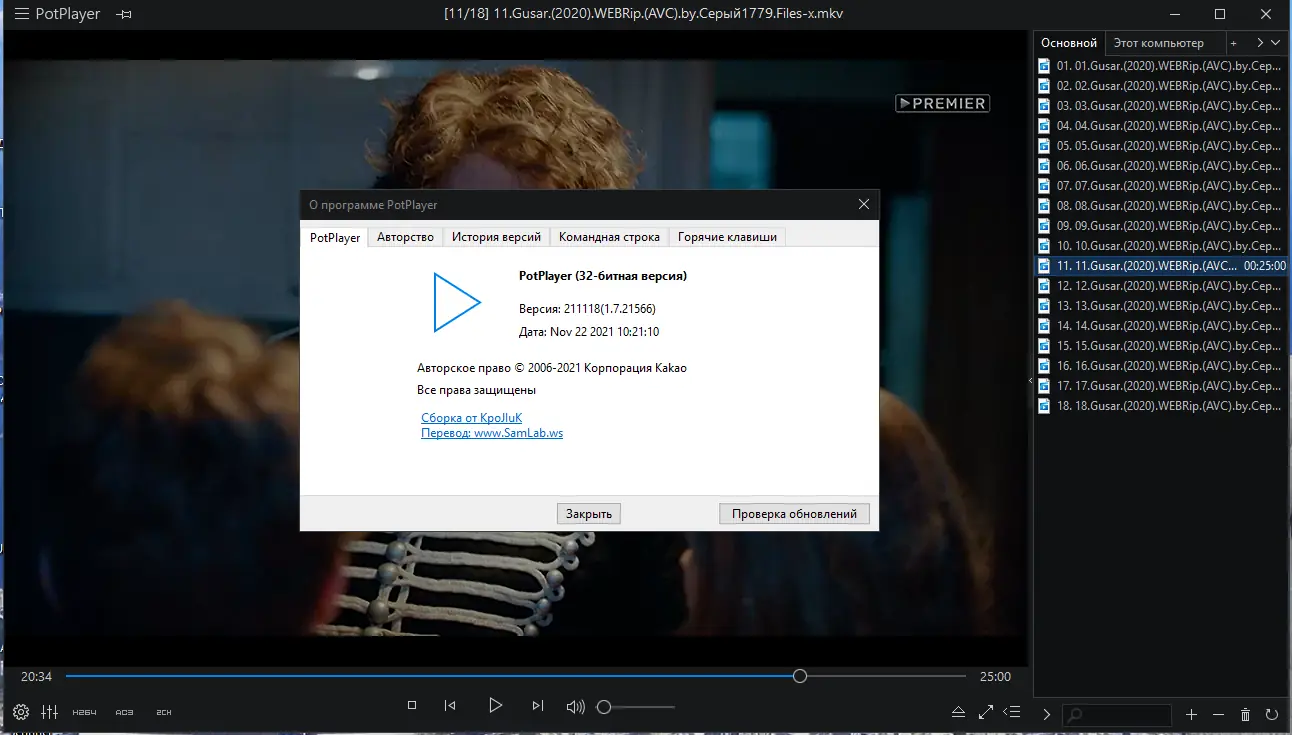Switch to the Авторство tab
1292x735 pixels.
pyautogui.click(x=405, y=237)
